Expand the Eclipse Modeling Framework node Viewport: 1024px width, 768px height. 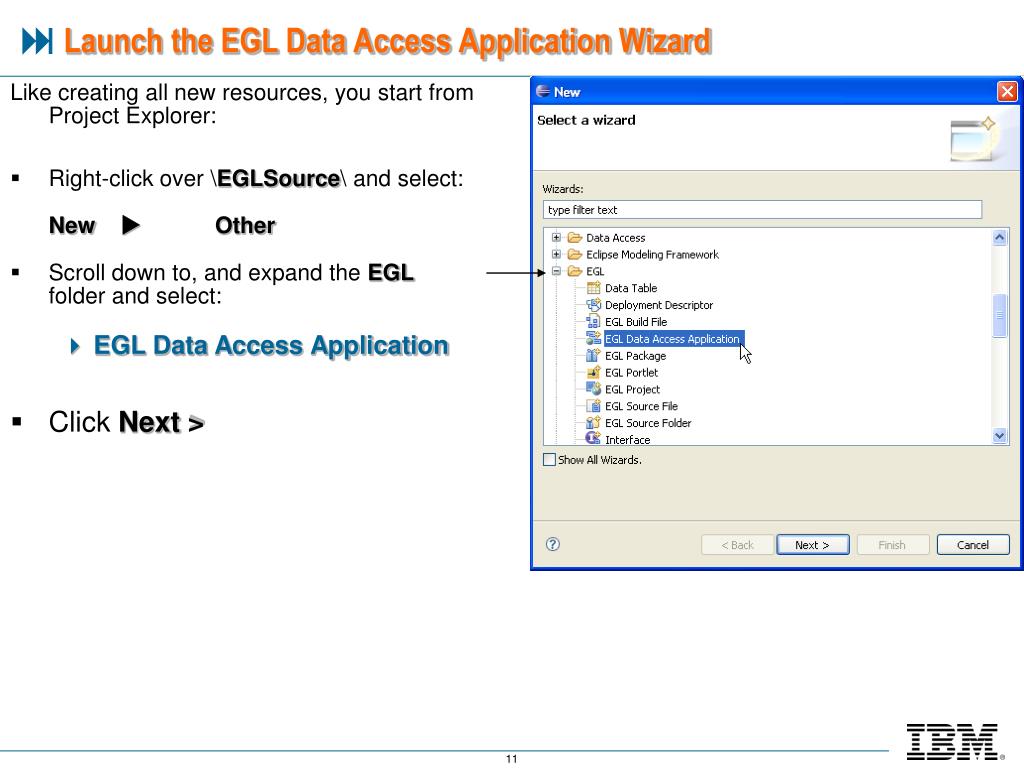click(x=556, y=255)
